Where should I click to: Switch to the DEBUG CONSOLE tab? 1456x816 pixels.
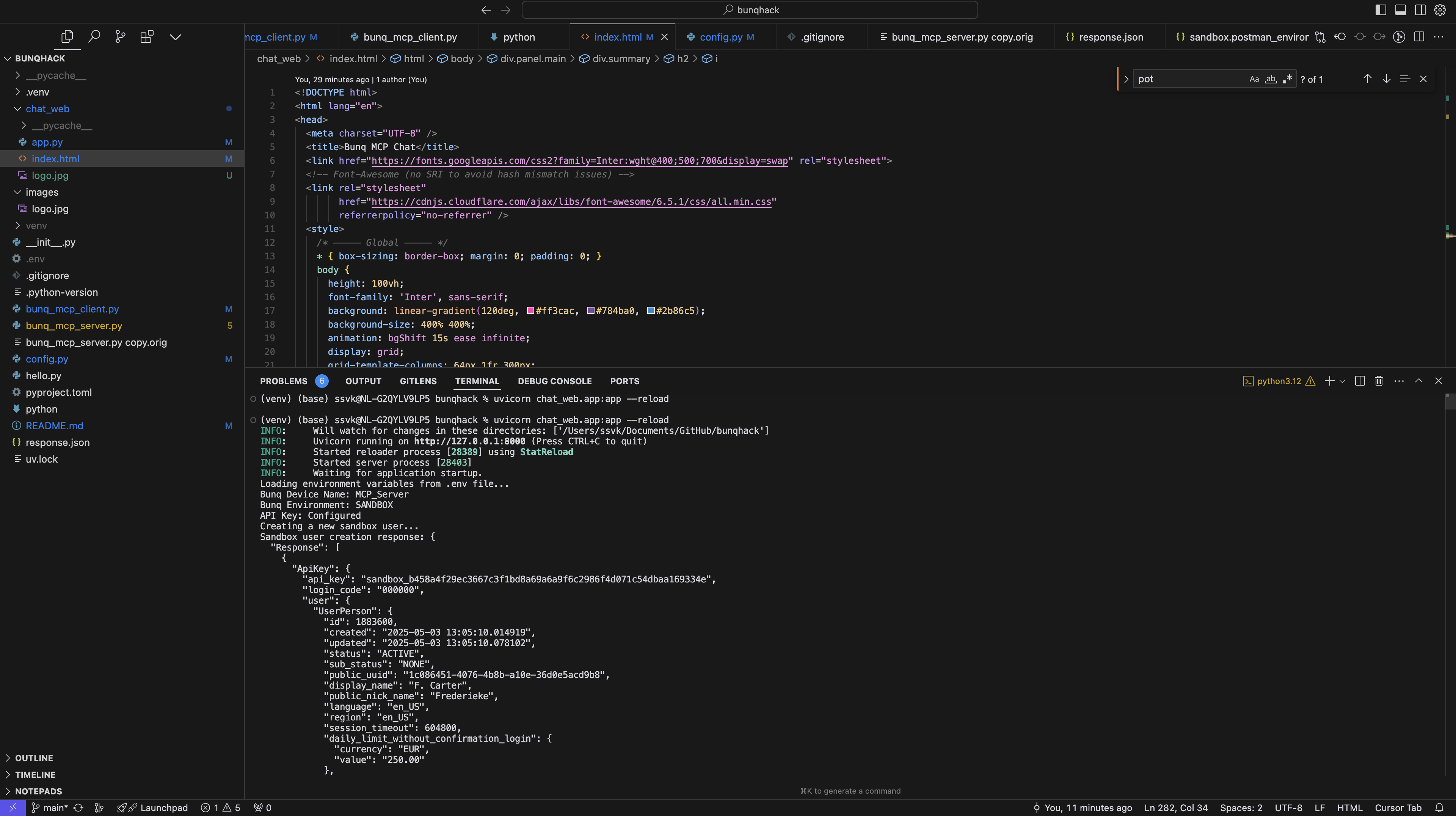pyautogui.click(x=554, y=381)
